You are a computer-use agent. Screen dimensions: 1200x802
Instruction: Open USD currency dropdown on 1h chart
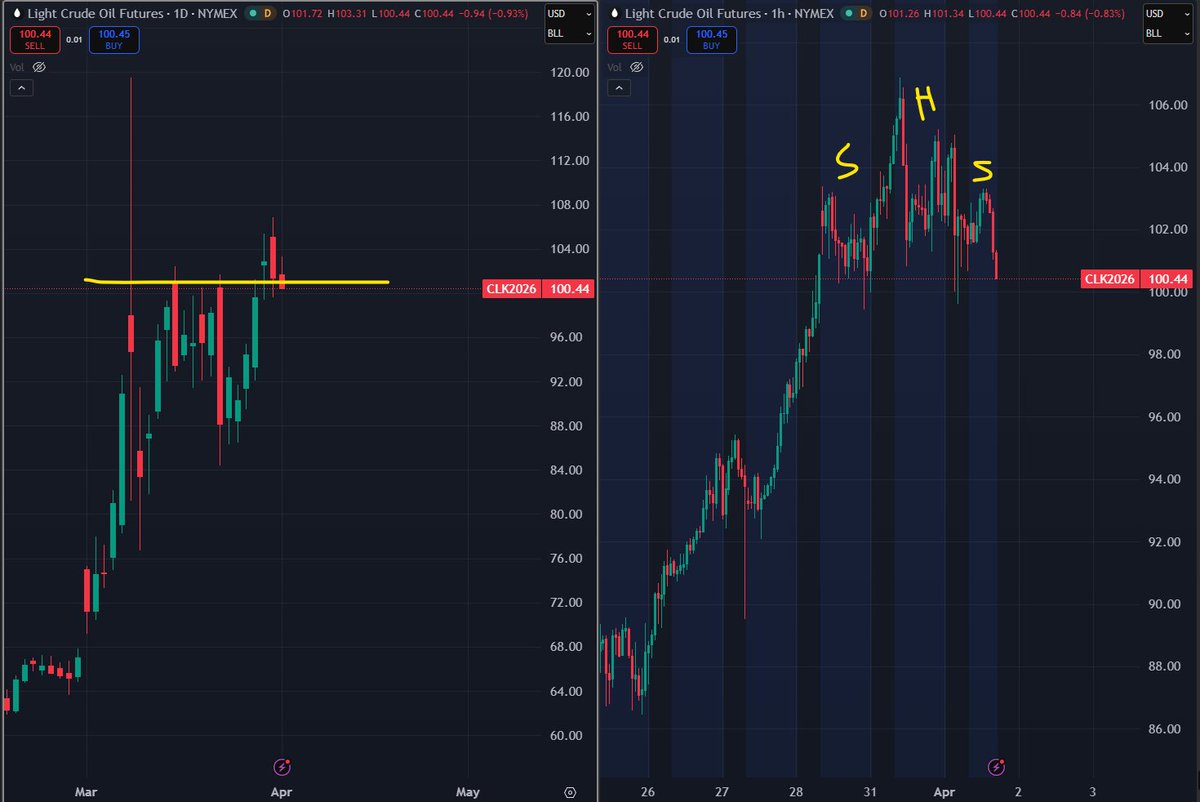point(1168,14)
